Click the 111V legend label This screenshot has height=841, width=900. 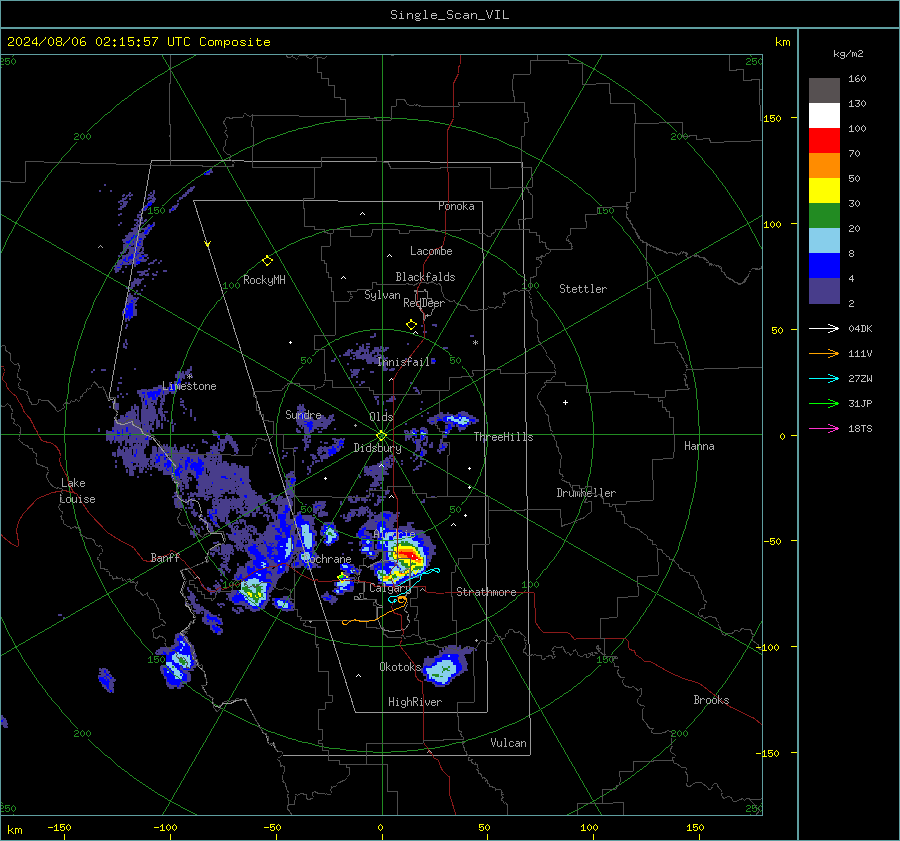(x=860, y=354)
